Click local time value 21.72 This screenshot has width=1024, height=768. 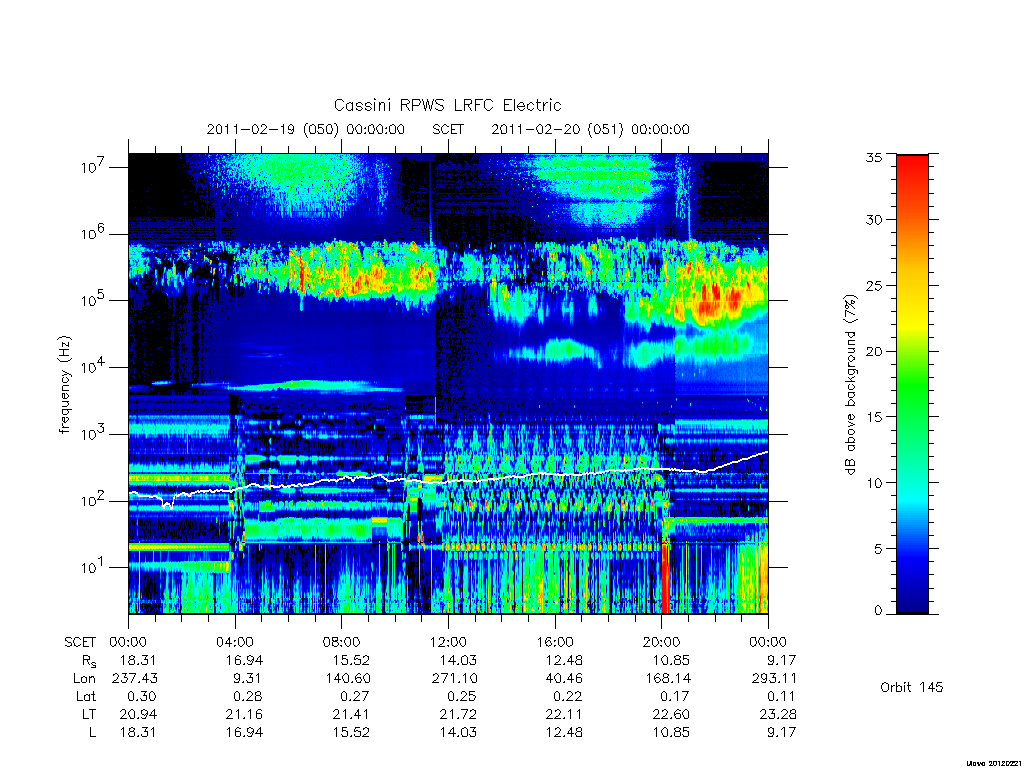click(458, 714)
